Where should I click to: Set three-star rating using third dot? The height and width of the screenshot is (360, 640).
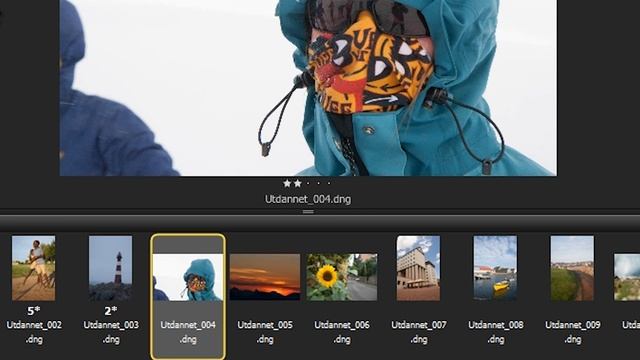click(x=308, y=184)
